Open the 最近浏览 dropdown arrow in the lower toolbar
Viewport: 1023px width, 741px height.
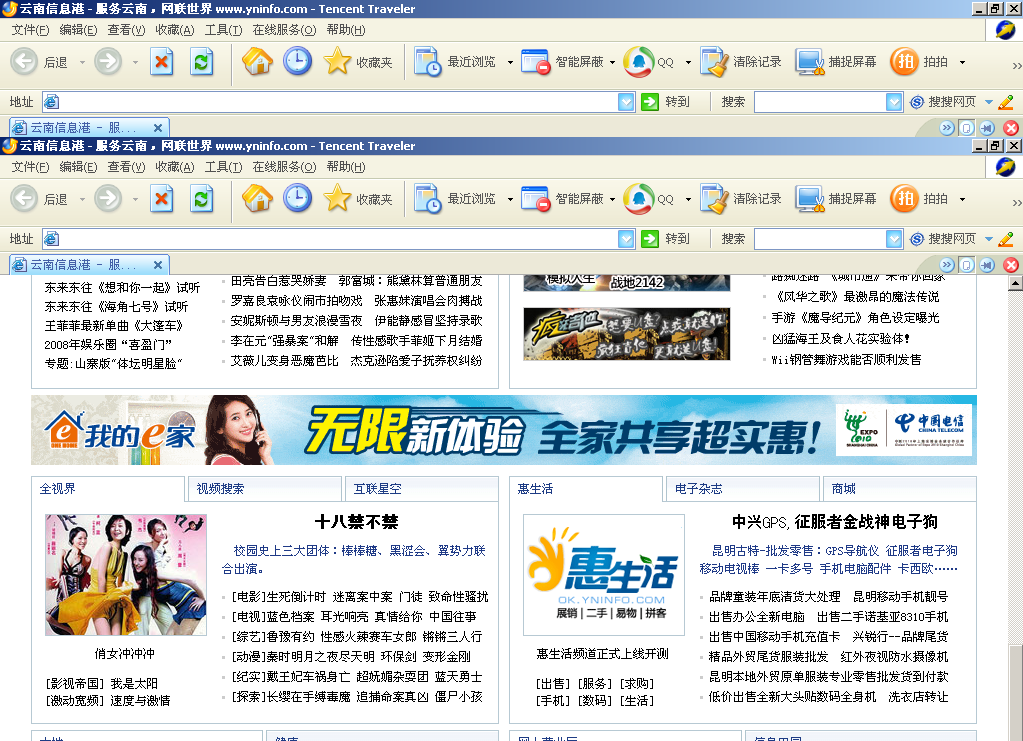[510, 200]
